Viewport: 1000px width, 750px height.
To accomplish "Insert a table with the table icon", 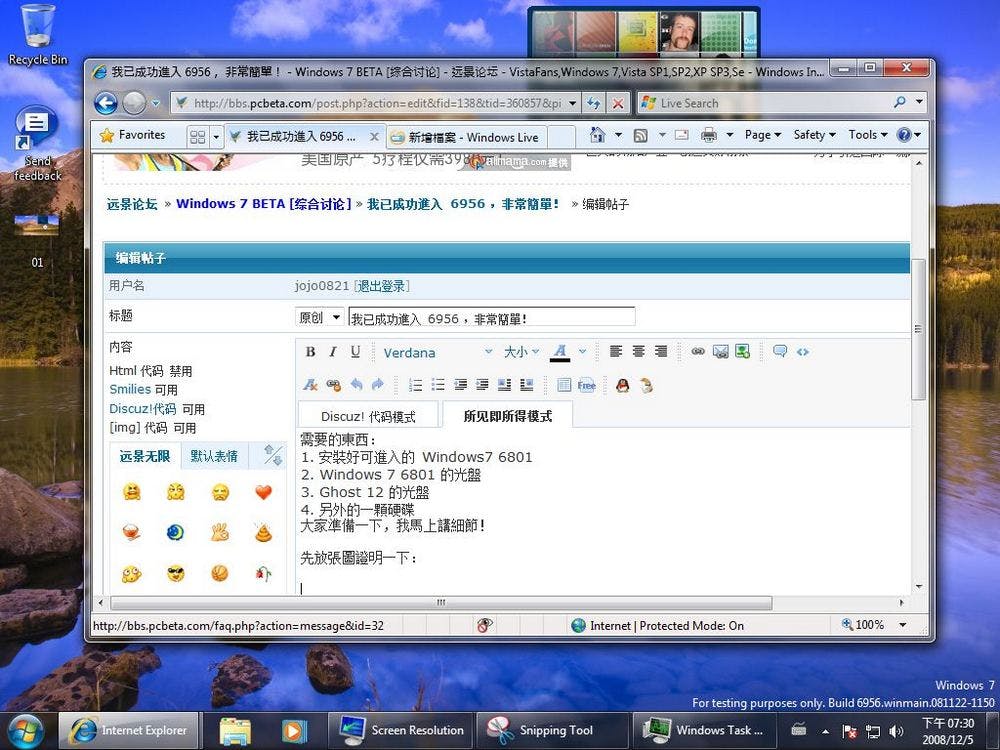I will (564, 385).
